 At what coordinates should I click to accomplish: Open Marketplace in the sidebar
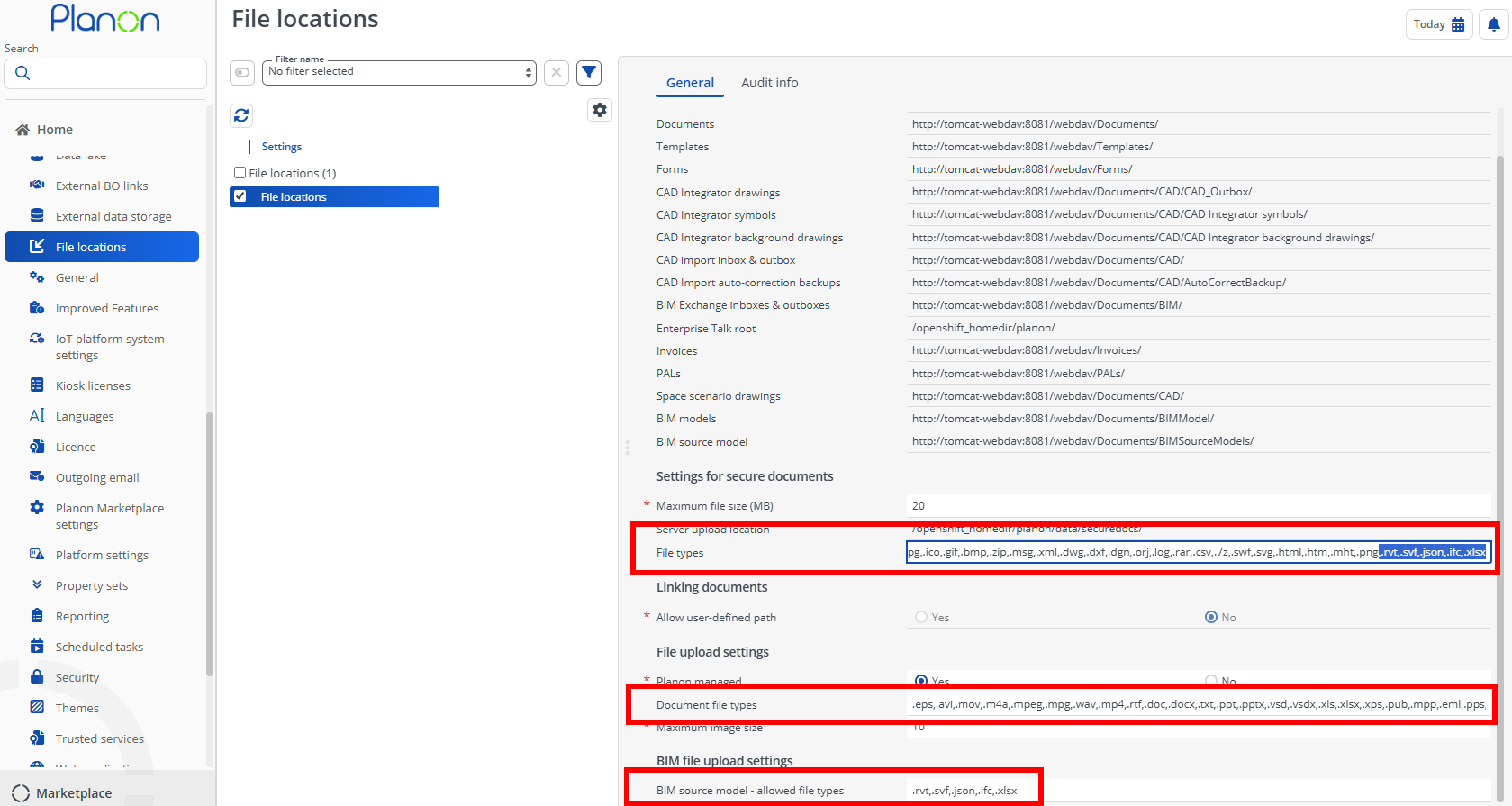74,793
